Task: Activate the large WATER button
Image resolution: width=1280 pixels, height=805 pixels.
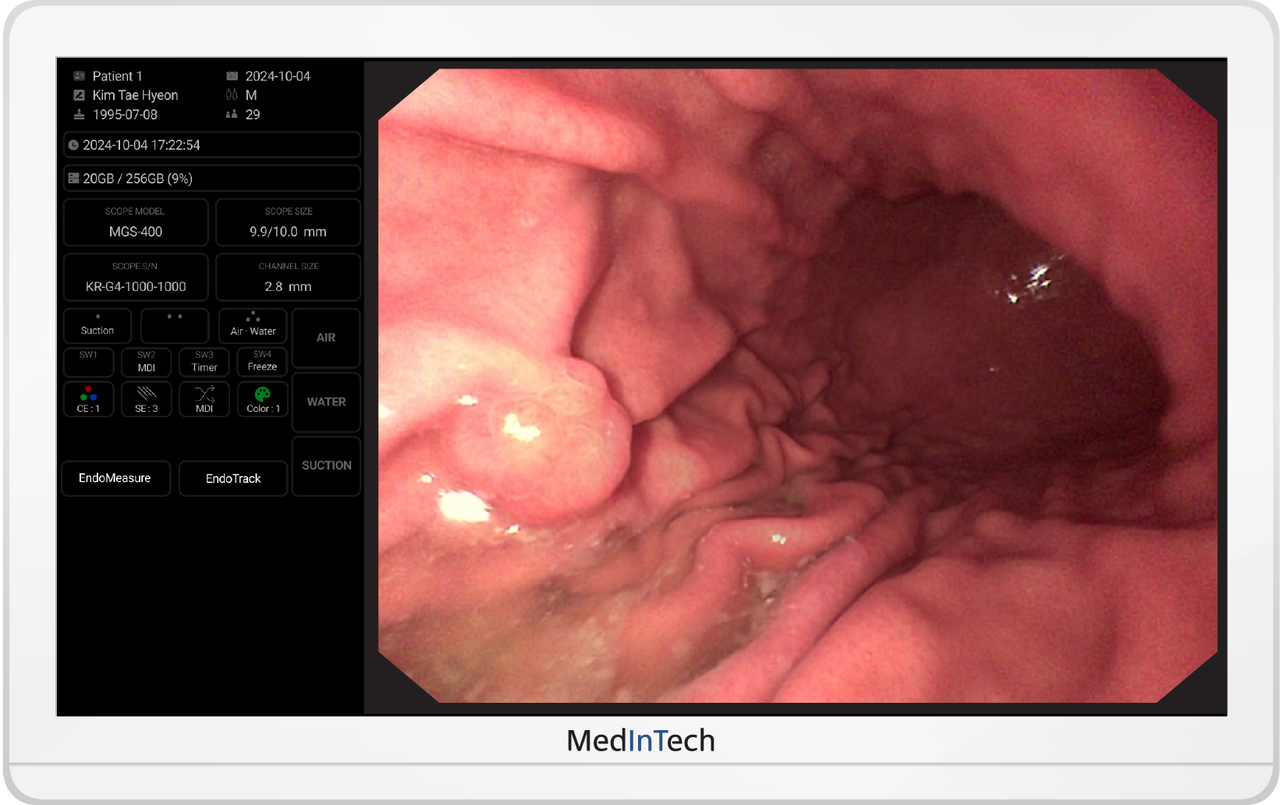Action: [x=326, y=402]
